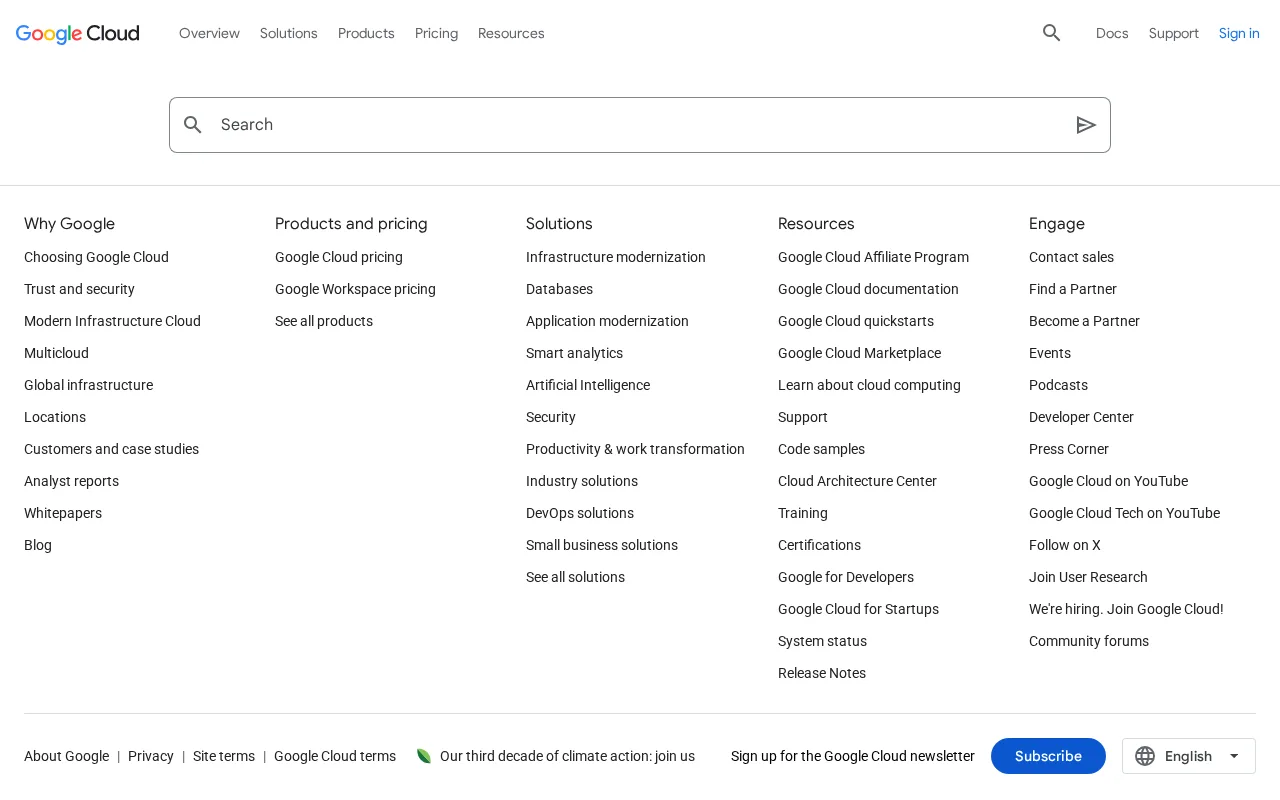
Task: Open Choosing Google Cloud link
Action: point(96,257)
